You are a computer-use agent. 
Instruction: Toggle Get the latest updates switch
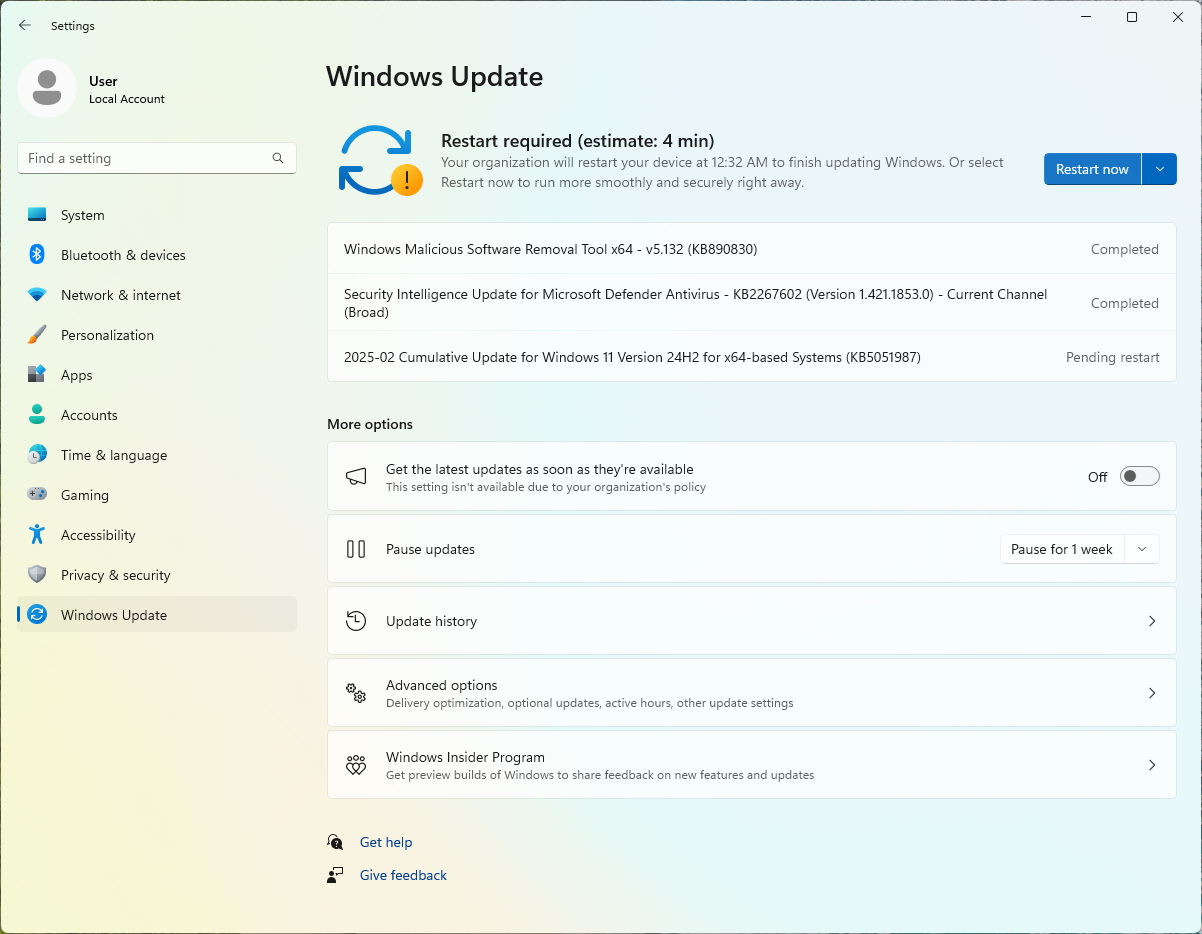[1140, 477]
